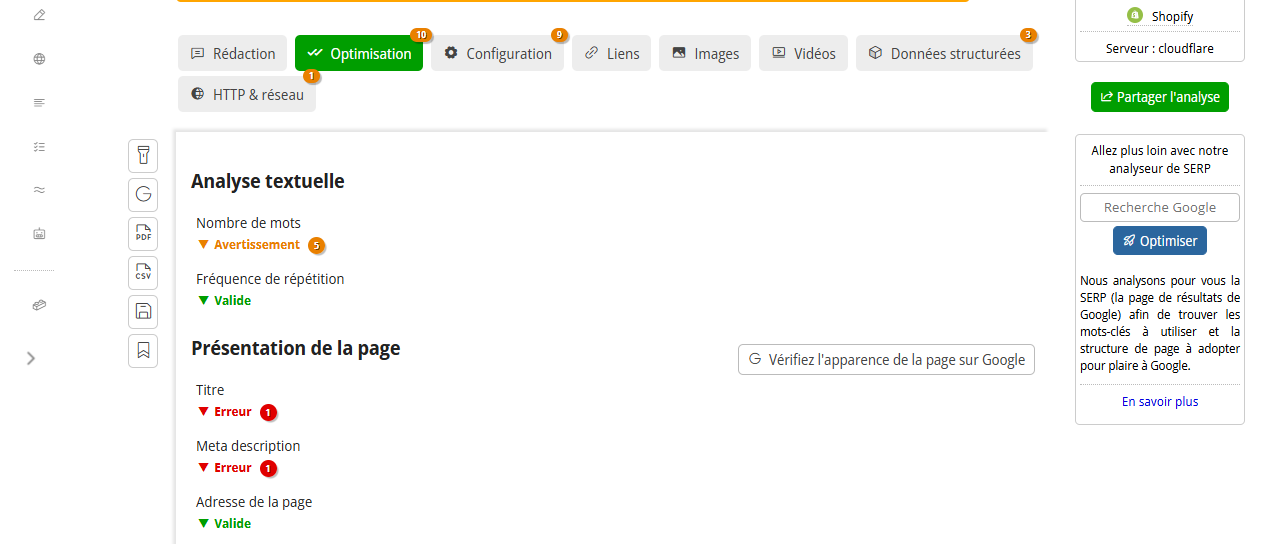
Task: Click the globe icon in left sidebar
Action: [x=39, y=59]
